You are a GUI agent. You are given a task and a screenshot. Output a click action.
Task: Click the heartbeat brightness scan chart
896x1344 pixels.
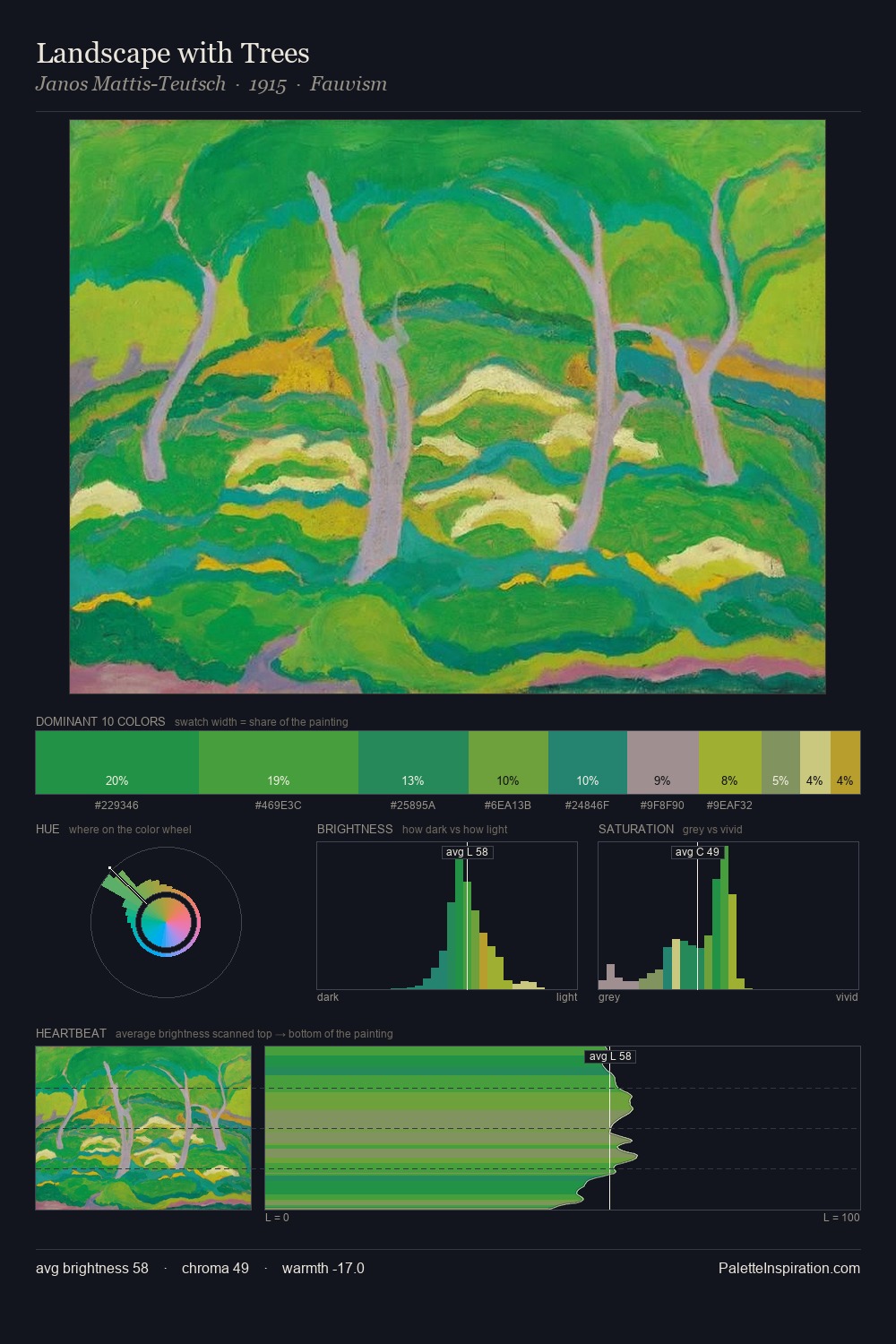(563, 1128)
